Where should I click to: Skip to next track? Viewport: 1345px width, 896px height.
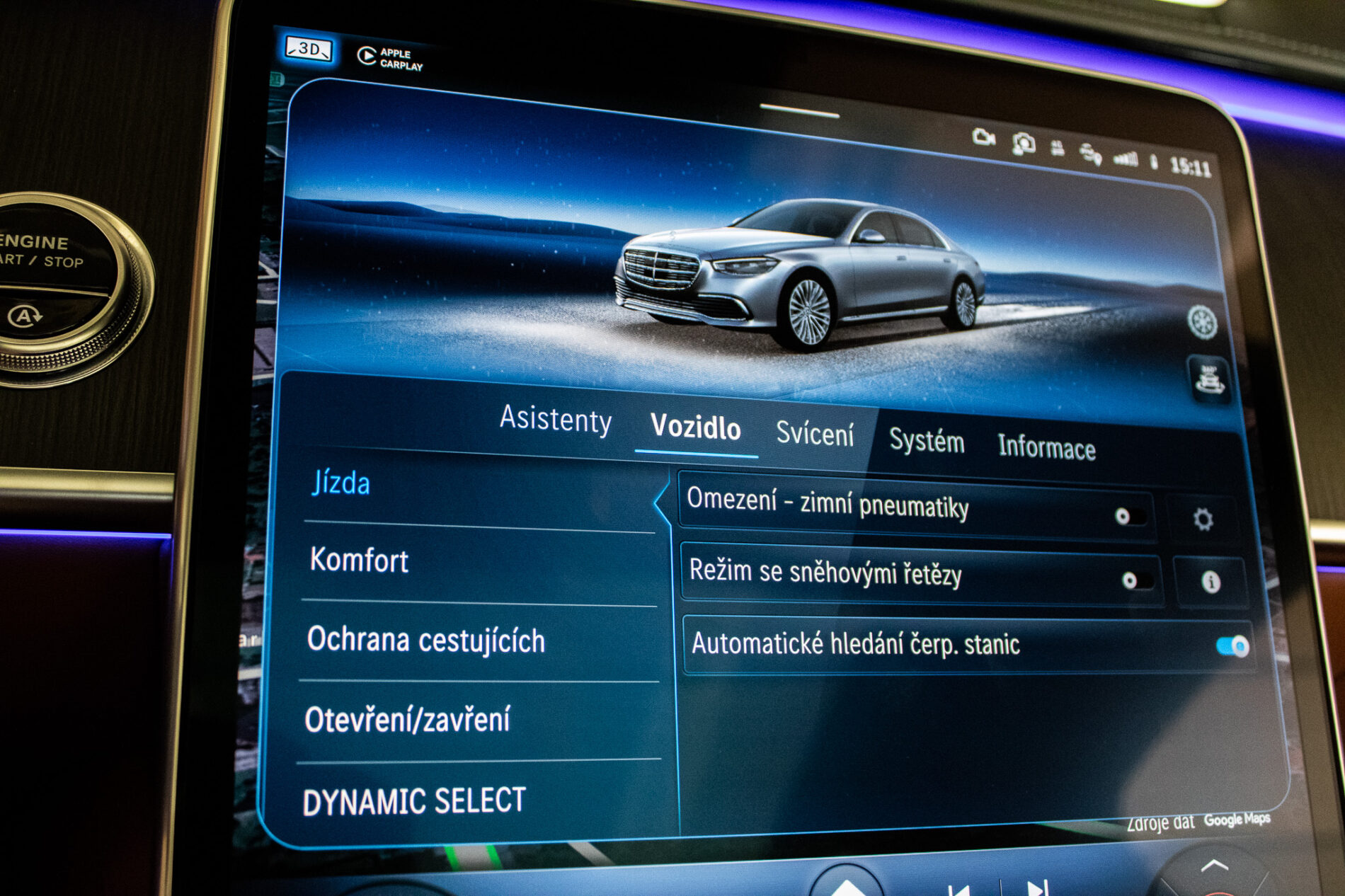(x=1037, y=888)
